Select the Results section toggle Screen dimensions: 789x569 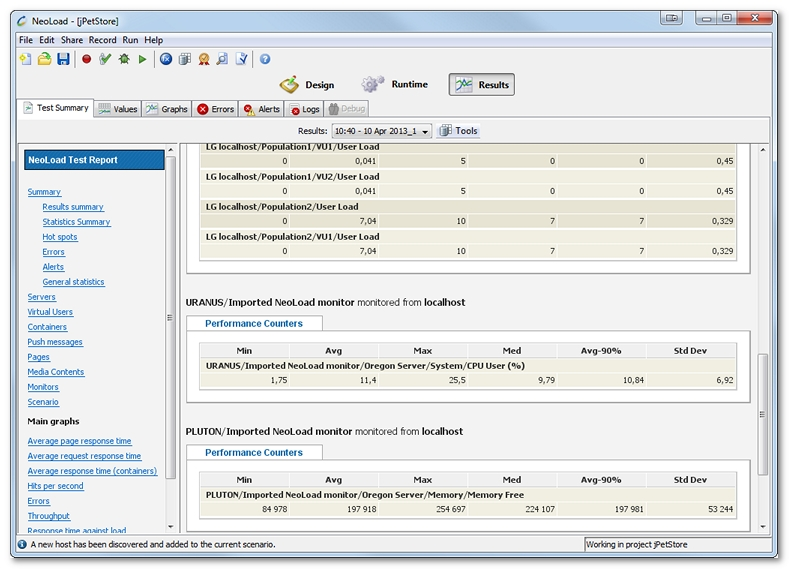[x=482, y=85]
